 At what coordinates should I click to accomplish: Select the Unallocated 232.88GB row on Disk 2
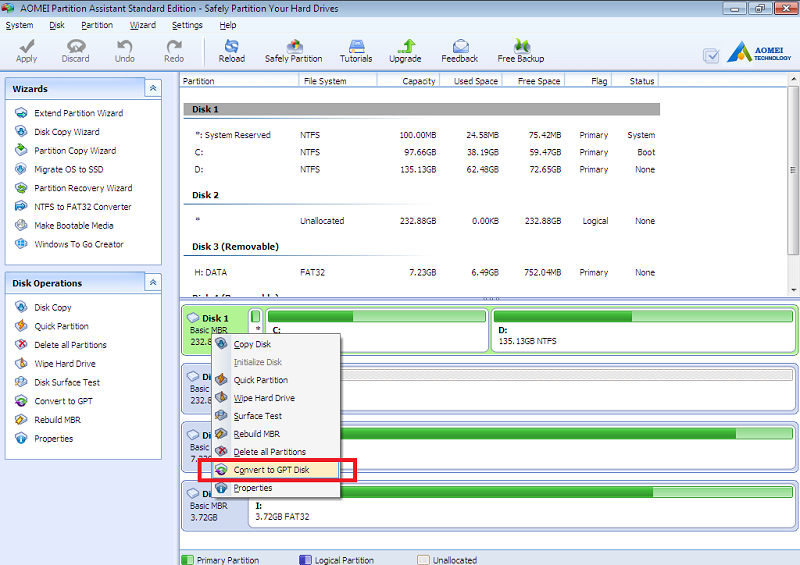coord(421,220)
